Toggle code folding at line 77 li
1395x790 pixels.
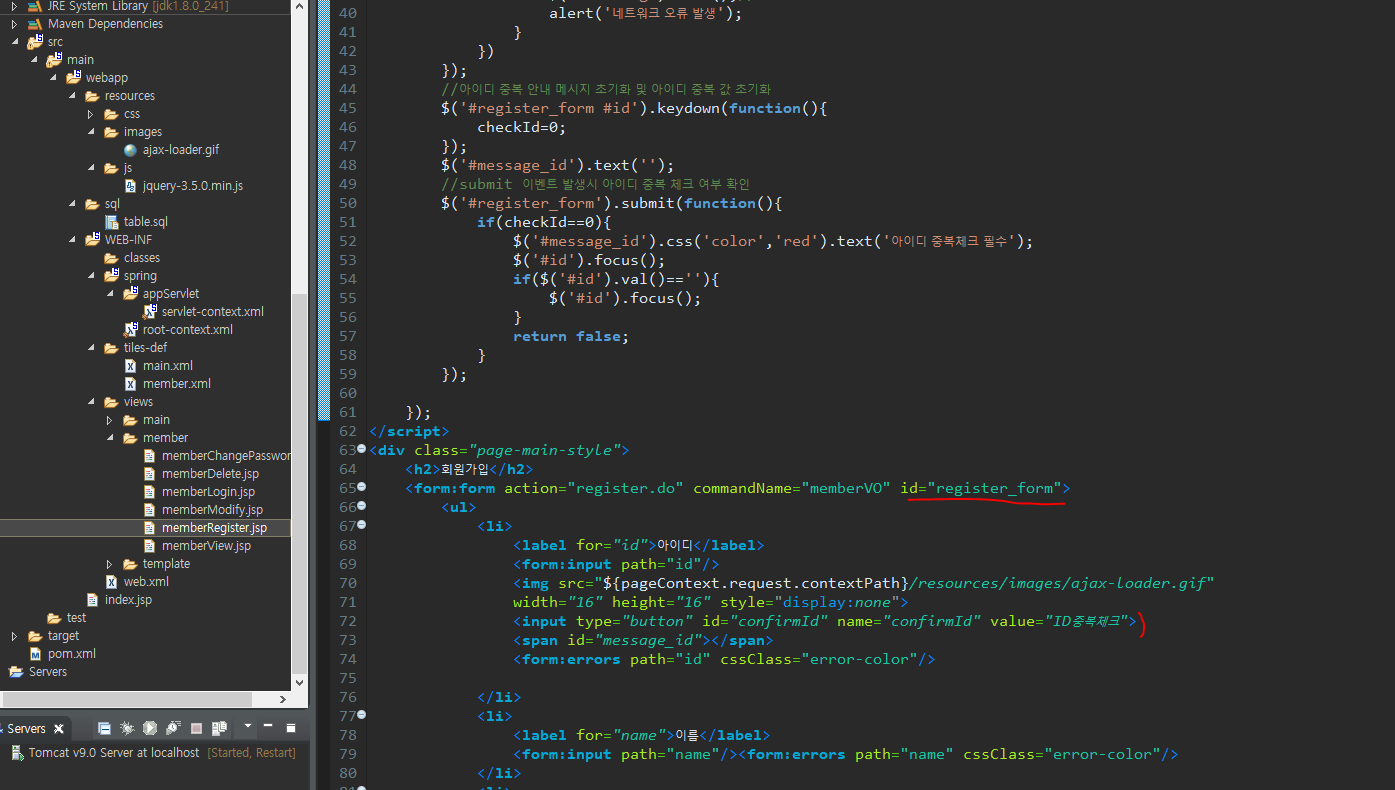(x=362, y=715)
